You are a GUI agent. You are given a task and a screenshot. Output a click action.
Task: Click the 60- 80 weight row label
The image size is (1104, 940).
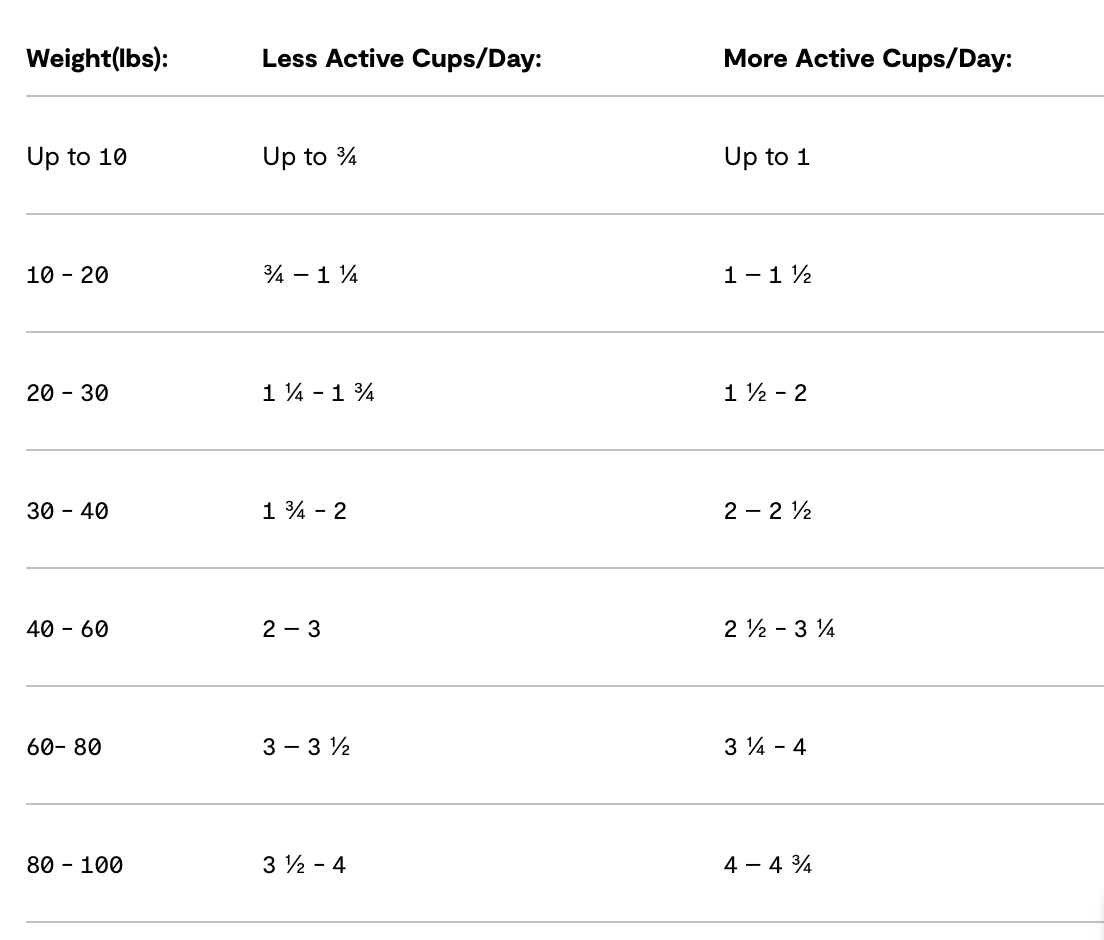[x=64, y=747]
